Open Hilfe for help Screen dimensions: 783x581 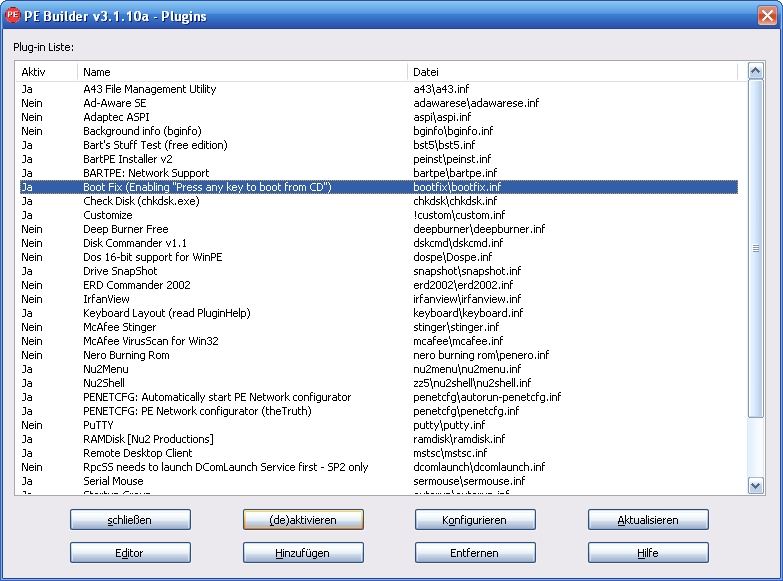(x=648, y=553)
